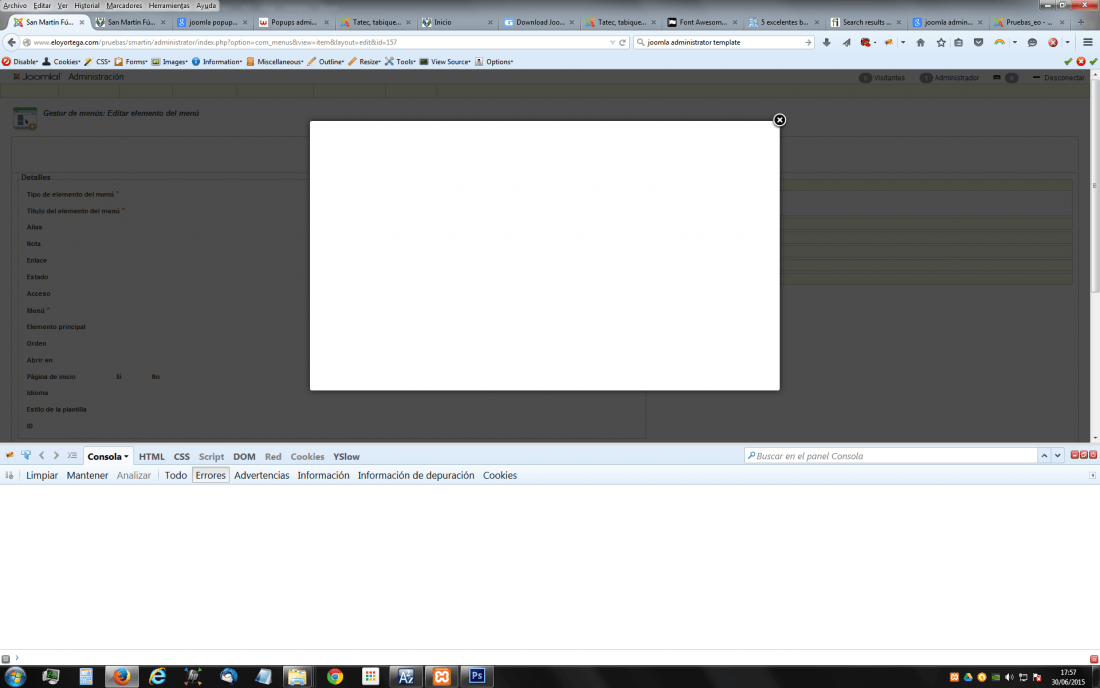Toggle the Firebug command line icon
The height and width of the screenshot is (688, 1100).
(x=72, y=456)
